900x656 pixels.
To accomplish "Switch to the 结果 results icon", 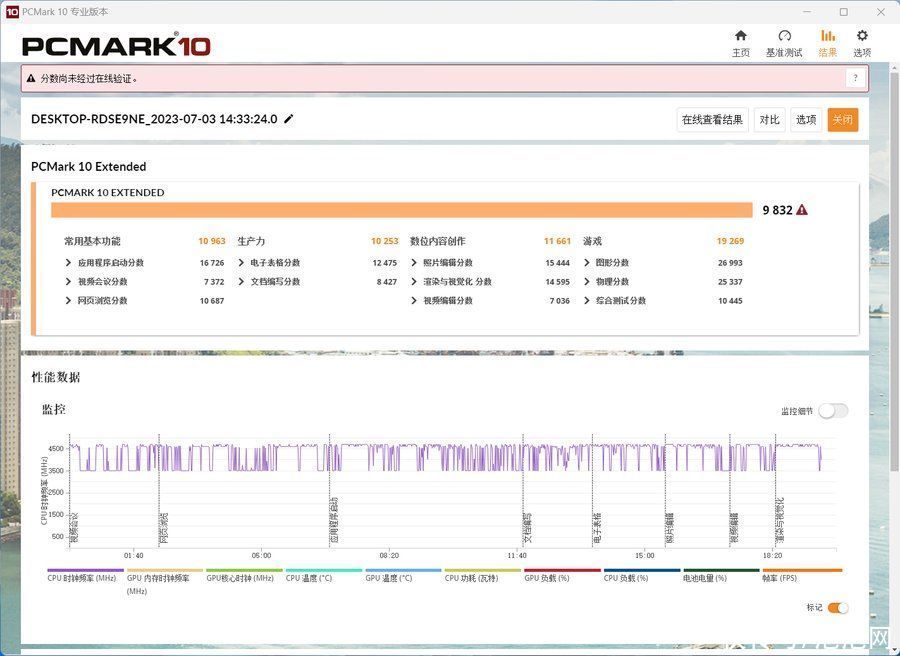I will click(828, 36).
